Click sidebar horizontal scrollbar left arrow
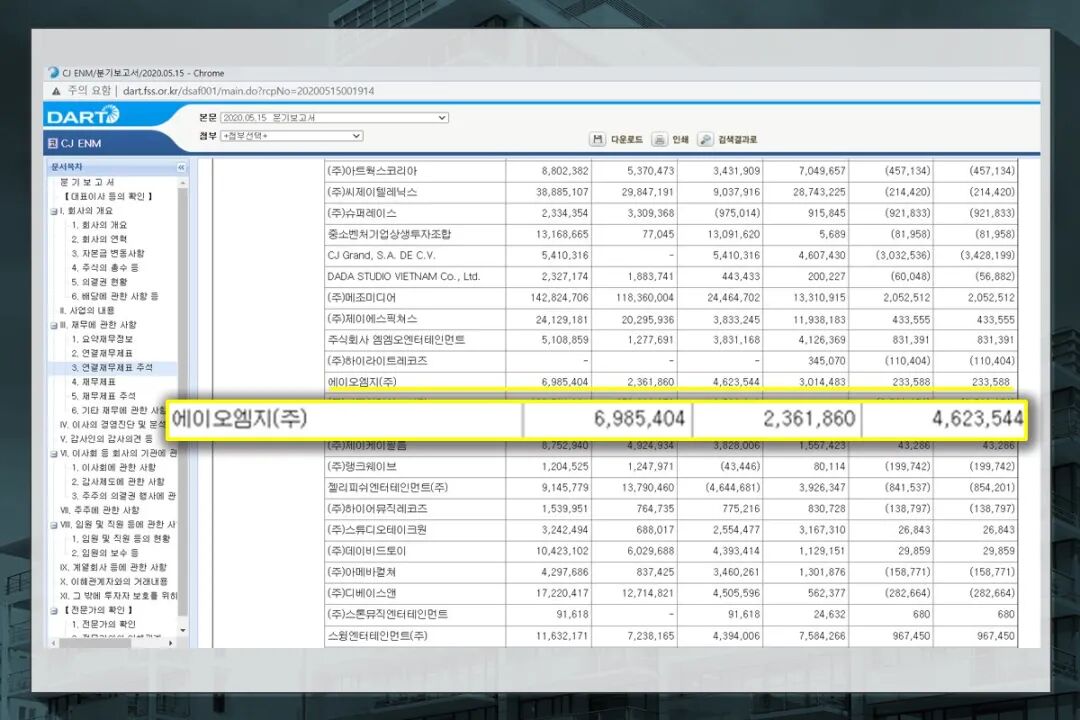The height and width of the screenshot is (720, 1080). click(x=54, y=643)
